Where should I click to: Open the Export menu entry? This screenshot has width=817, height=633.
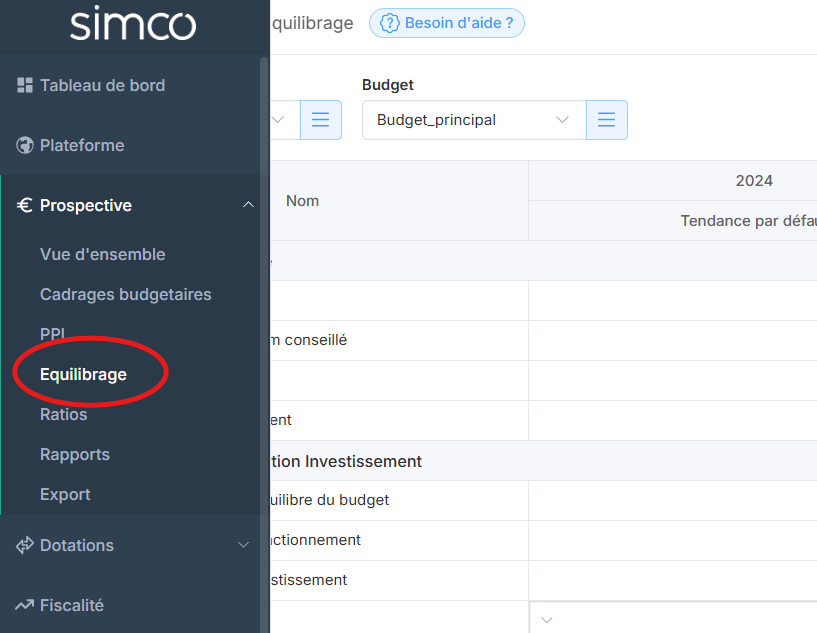[x=65, y=494]
